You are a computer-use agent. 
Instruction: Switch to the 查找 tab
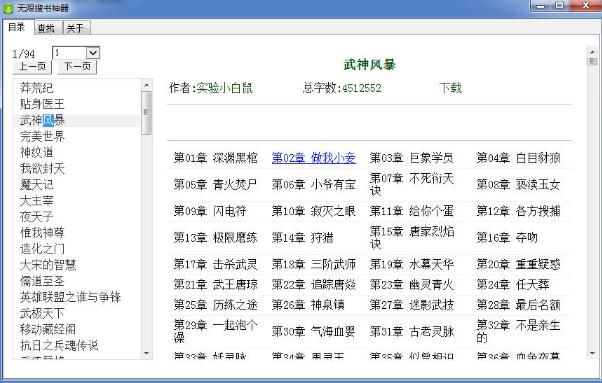pyautogui.click(x=46, y=28)
